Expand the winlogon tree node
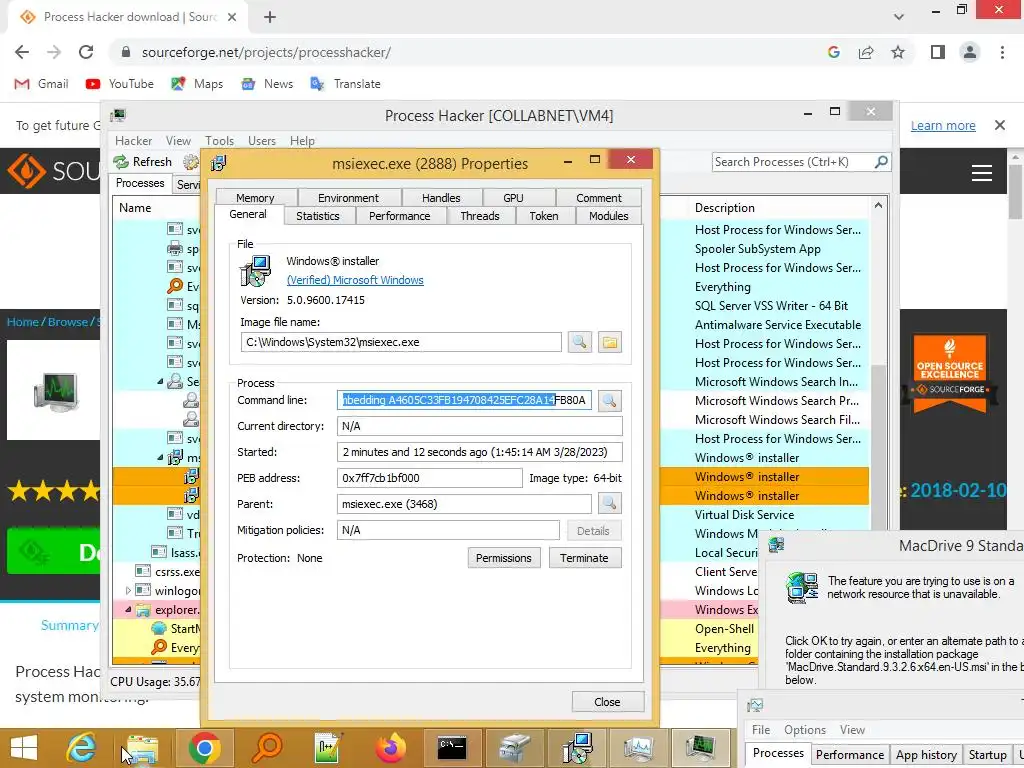 pos(128,590)
